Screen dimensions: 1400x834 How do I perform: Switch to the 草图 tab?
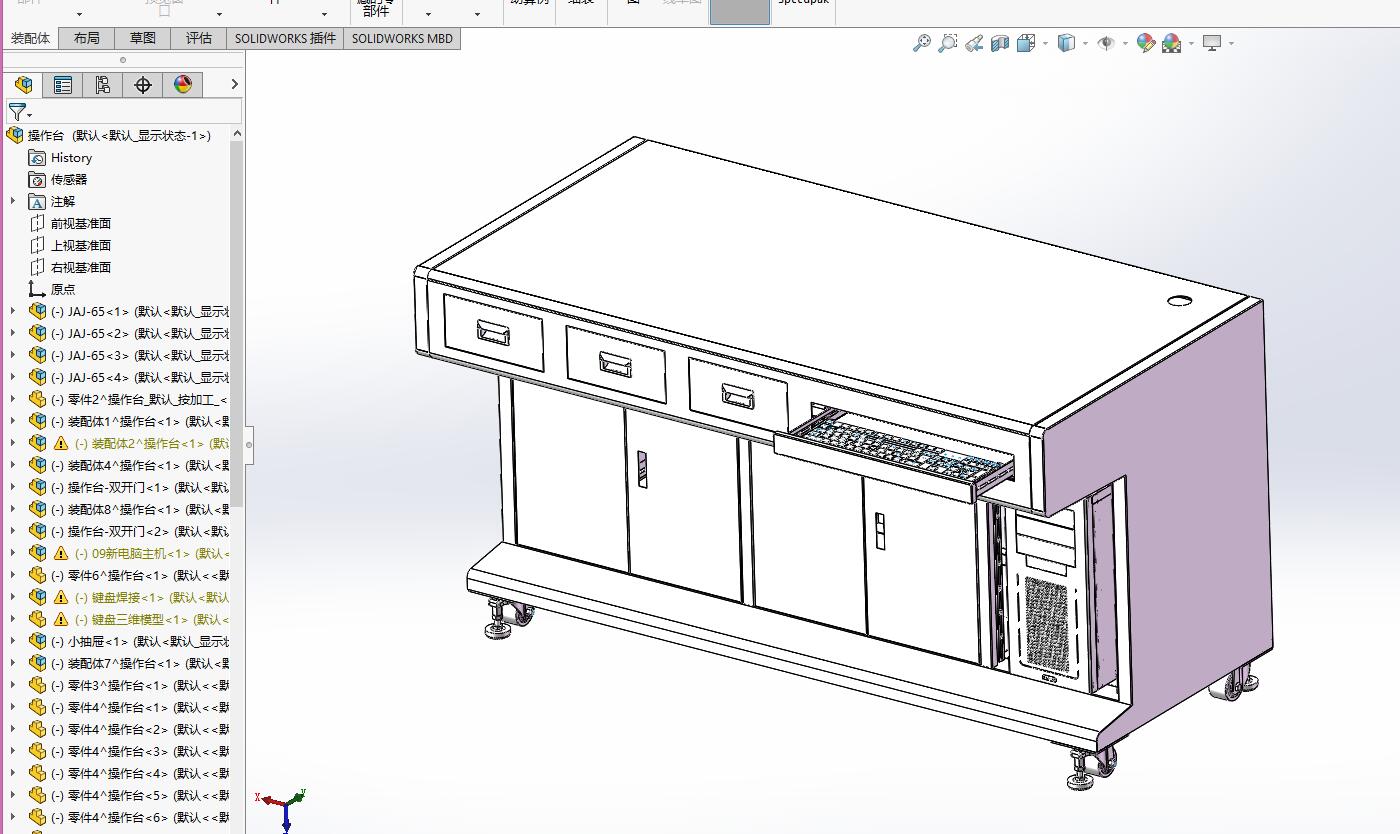tap(143, 38)
